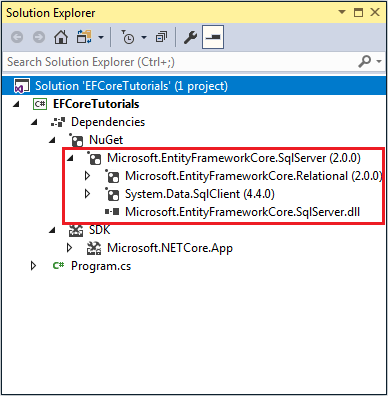
Task: Select the Microsoft.NETCore.App SDK item
Action: coord(170,248)
